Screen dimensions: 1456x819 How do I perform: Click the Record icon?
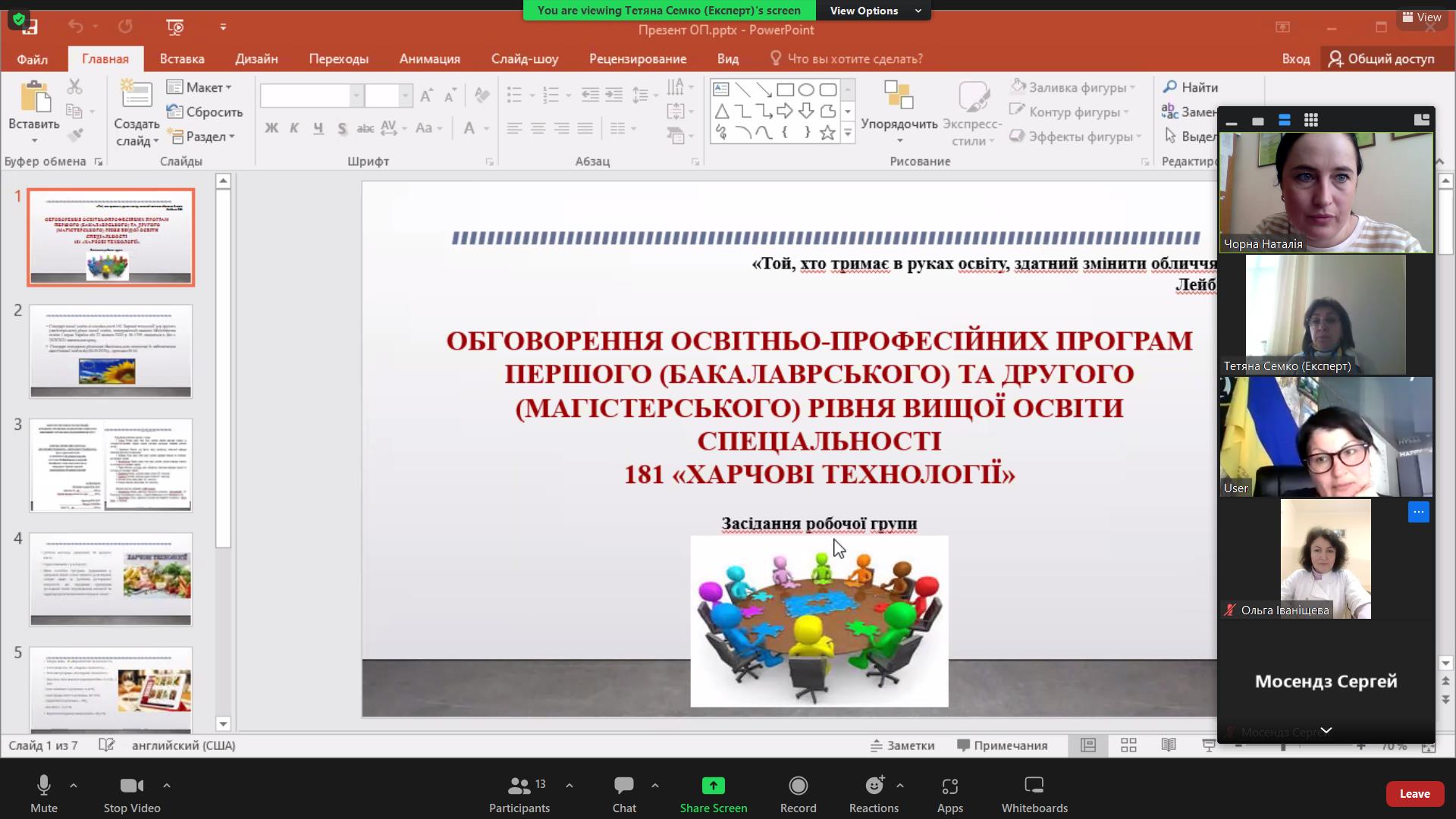[798, 786]
